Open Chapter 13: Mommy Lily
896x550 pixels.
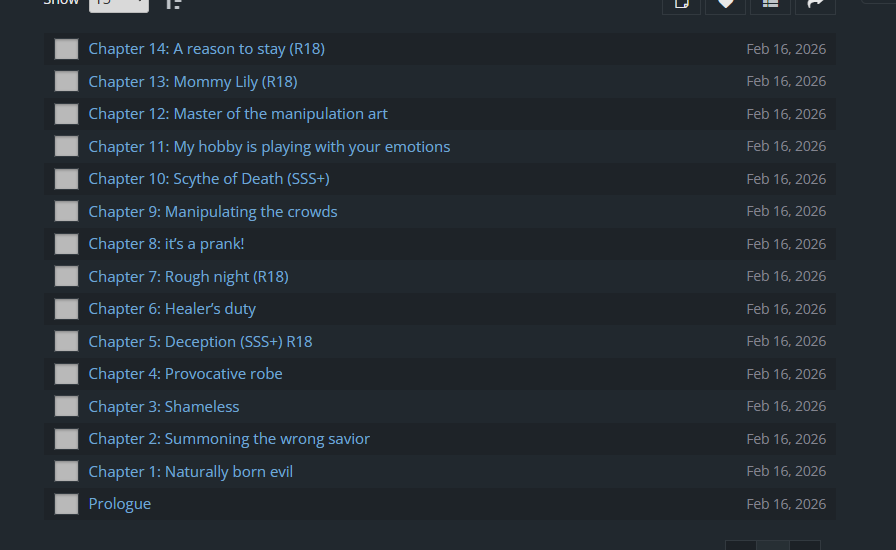(192, 81)
